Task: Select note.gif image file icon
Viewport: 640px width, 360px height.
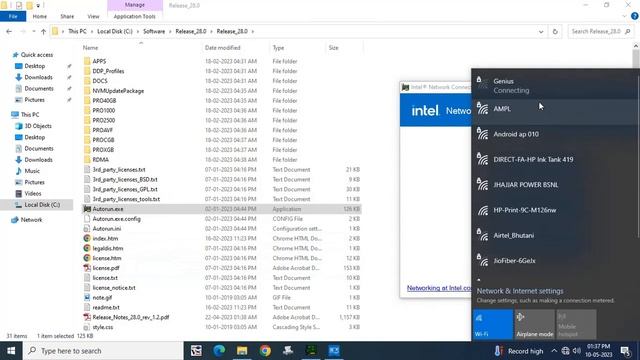Action: (x=87, y=298)
